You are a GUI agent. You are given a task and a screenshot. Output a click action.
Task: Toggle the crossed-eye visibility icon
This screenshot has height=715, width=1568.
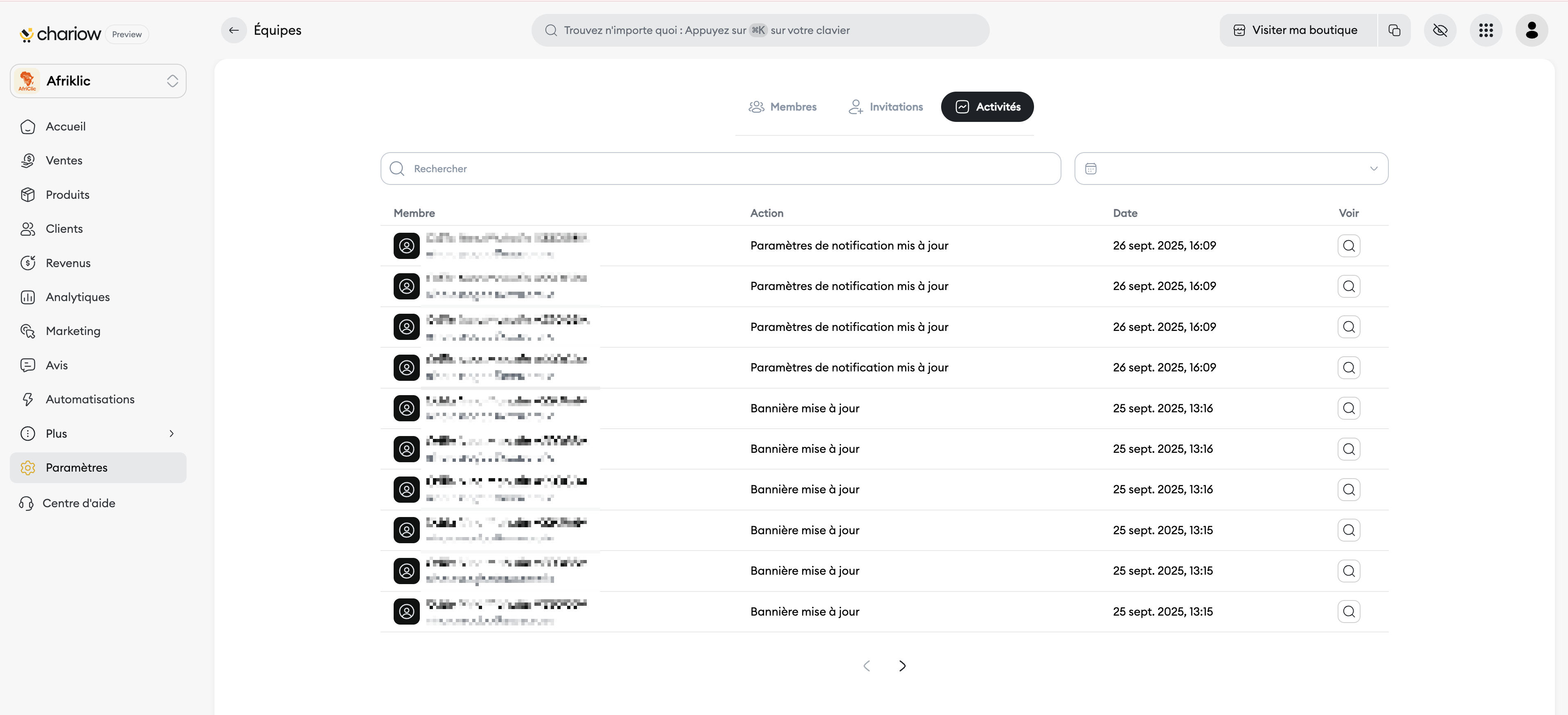[x=1440, y=30]
